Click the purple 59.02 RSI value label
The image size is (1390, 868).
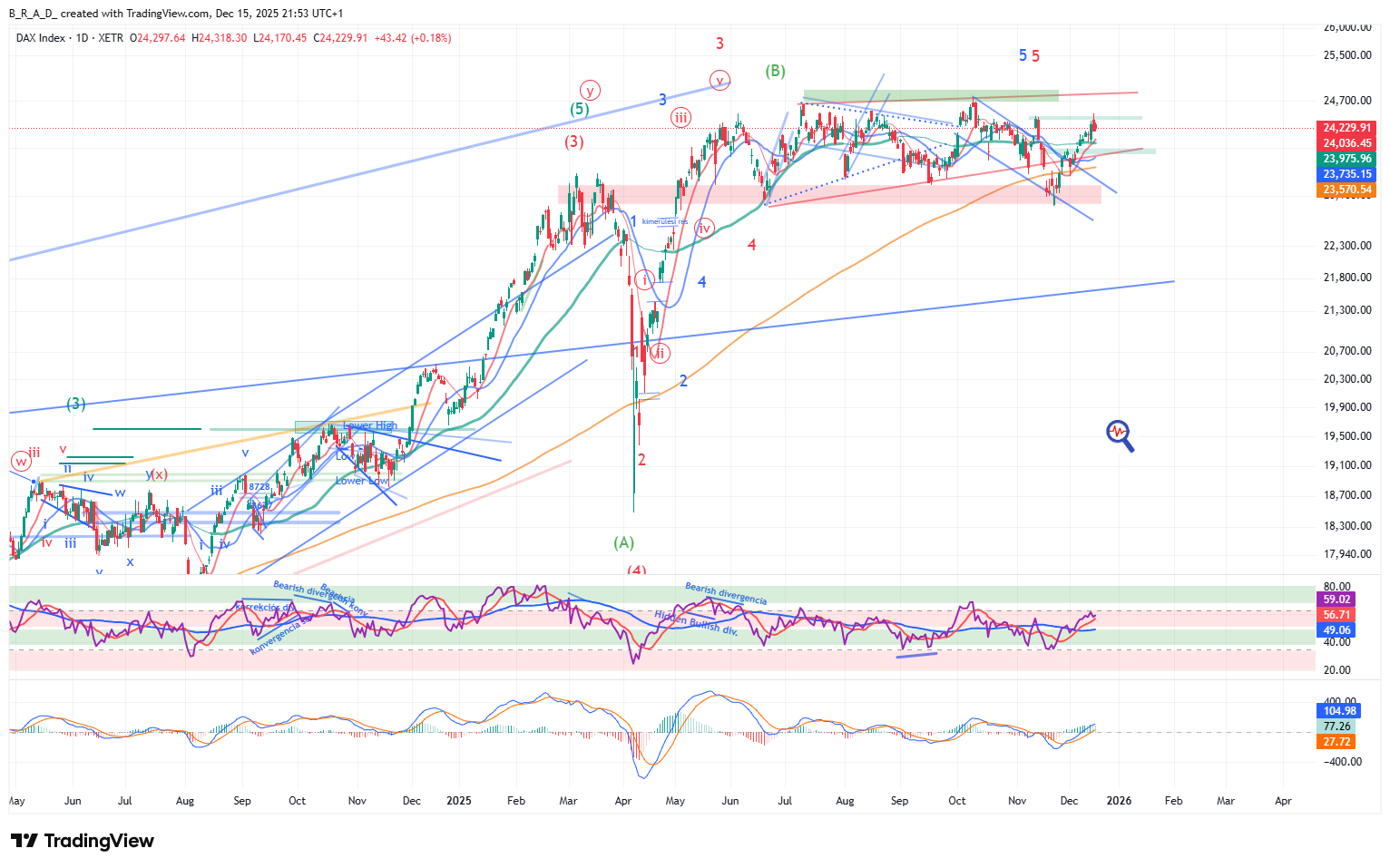[x=1336, y=600]
